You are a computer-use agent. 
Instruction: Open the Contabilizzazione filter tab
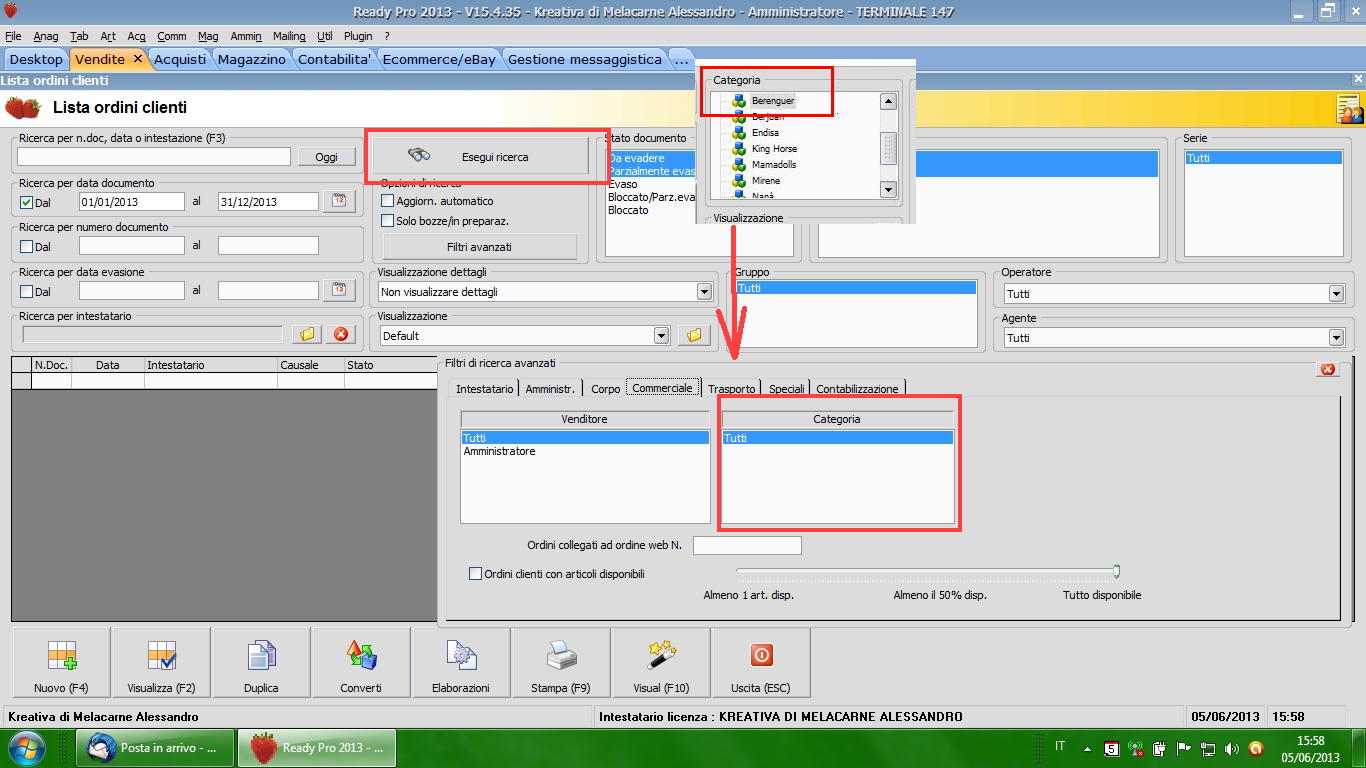coord(858,389)
